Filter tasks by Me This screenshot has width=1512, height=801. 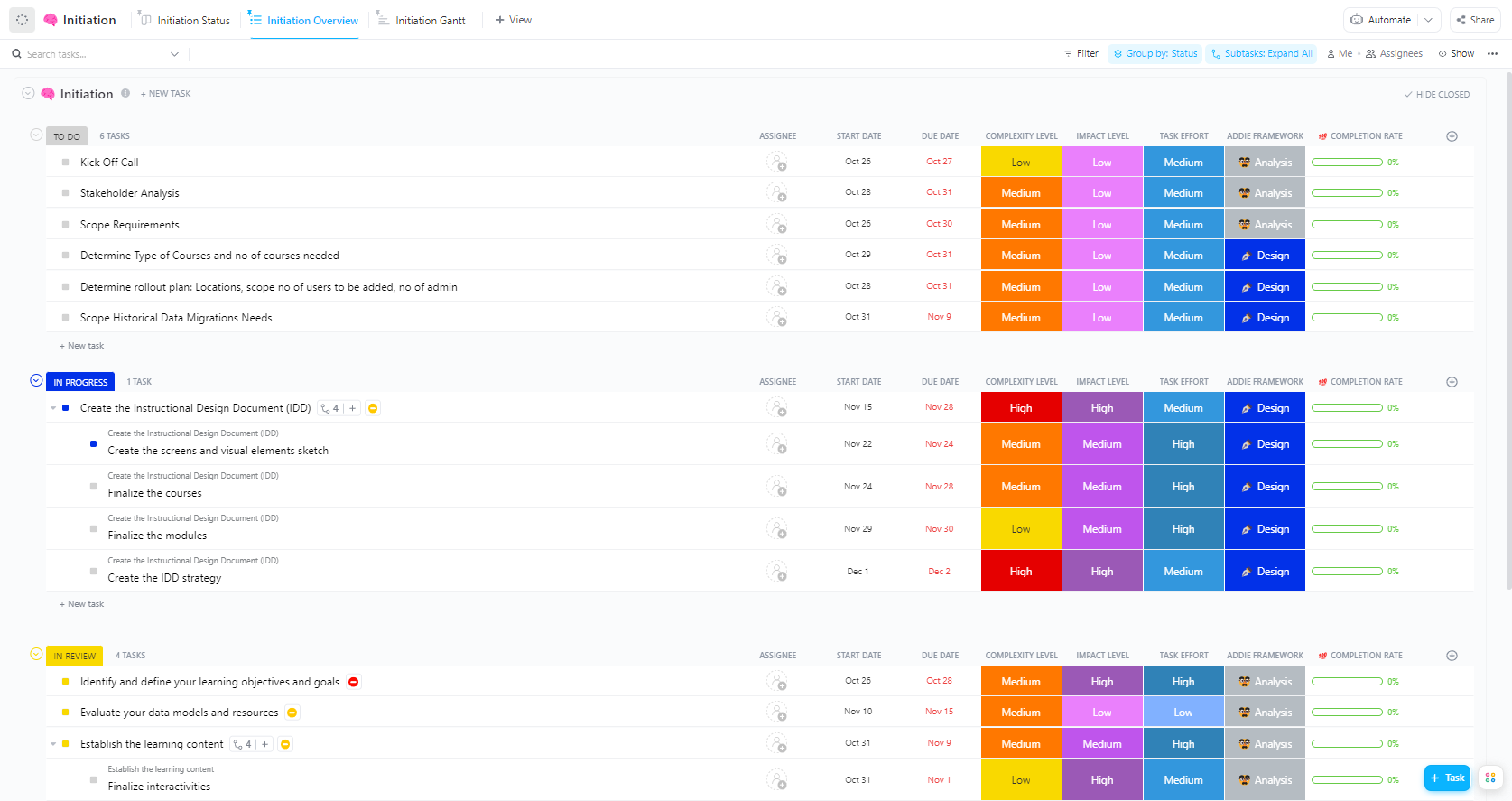1340,54
